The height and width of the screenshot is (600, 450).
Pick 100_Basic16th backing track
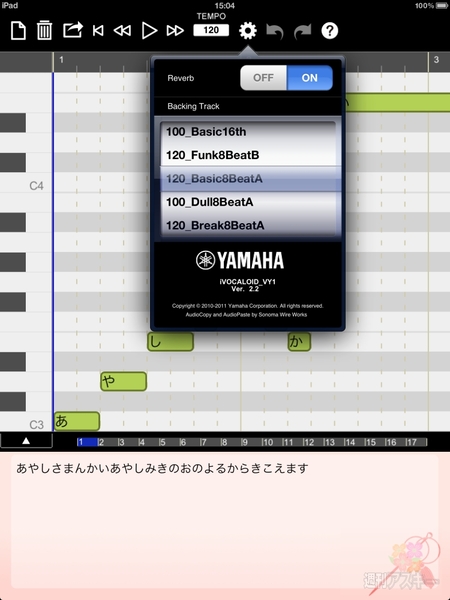click(248, 132)
